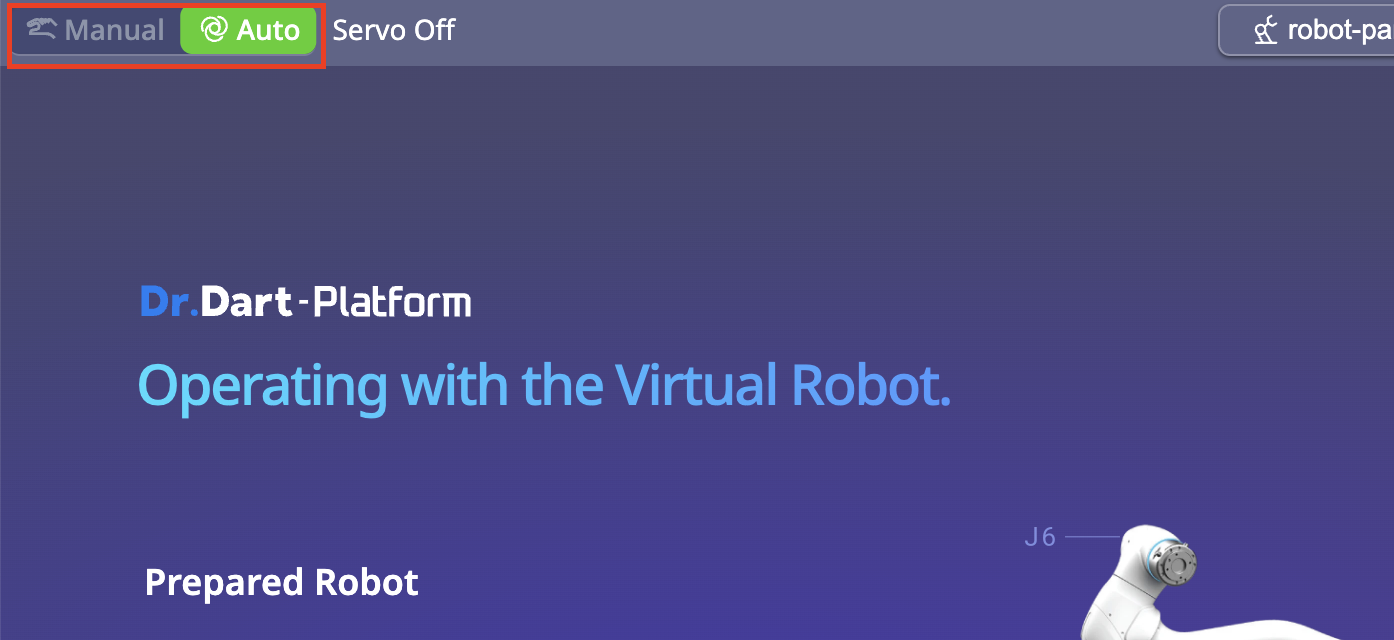Select the green Auto mode toggle
This screenshot has width=1394, height=640.
249,30
